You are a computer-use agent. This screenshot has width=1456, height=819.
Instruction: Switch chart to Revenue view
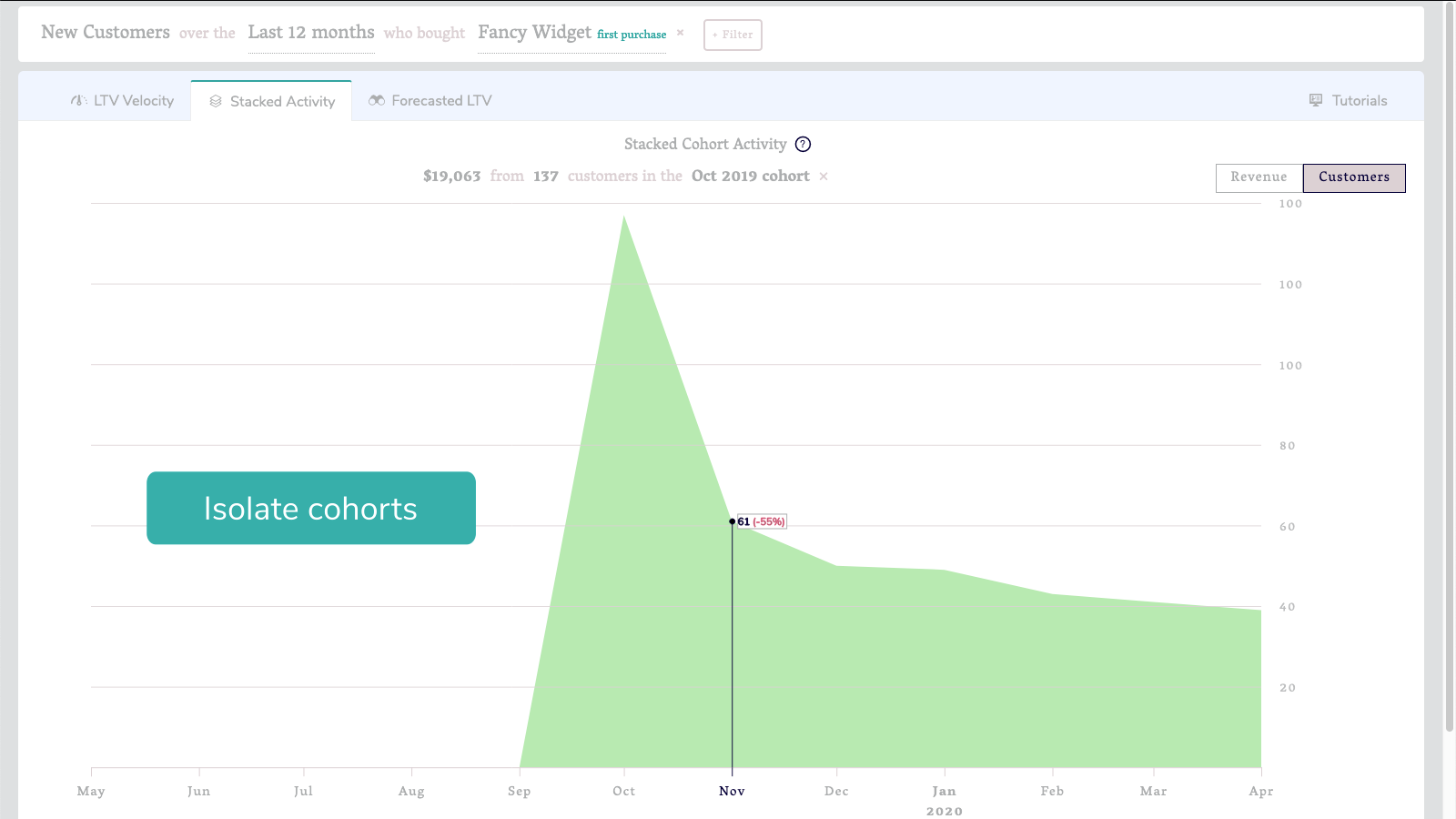[1259, 177]
